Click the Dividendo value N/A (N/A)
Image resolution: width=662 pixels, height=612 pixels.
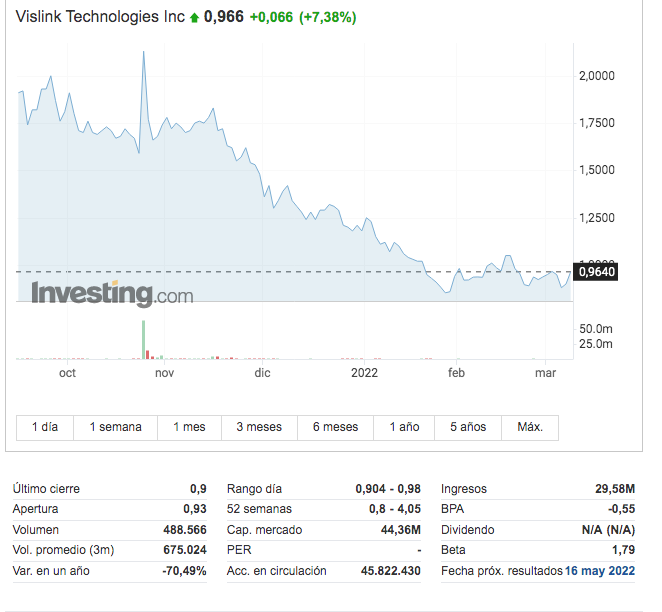click(608, 530)
